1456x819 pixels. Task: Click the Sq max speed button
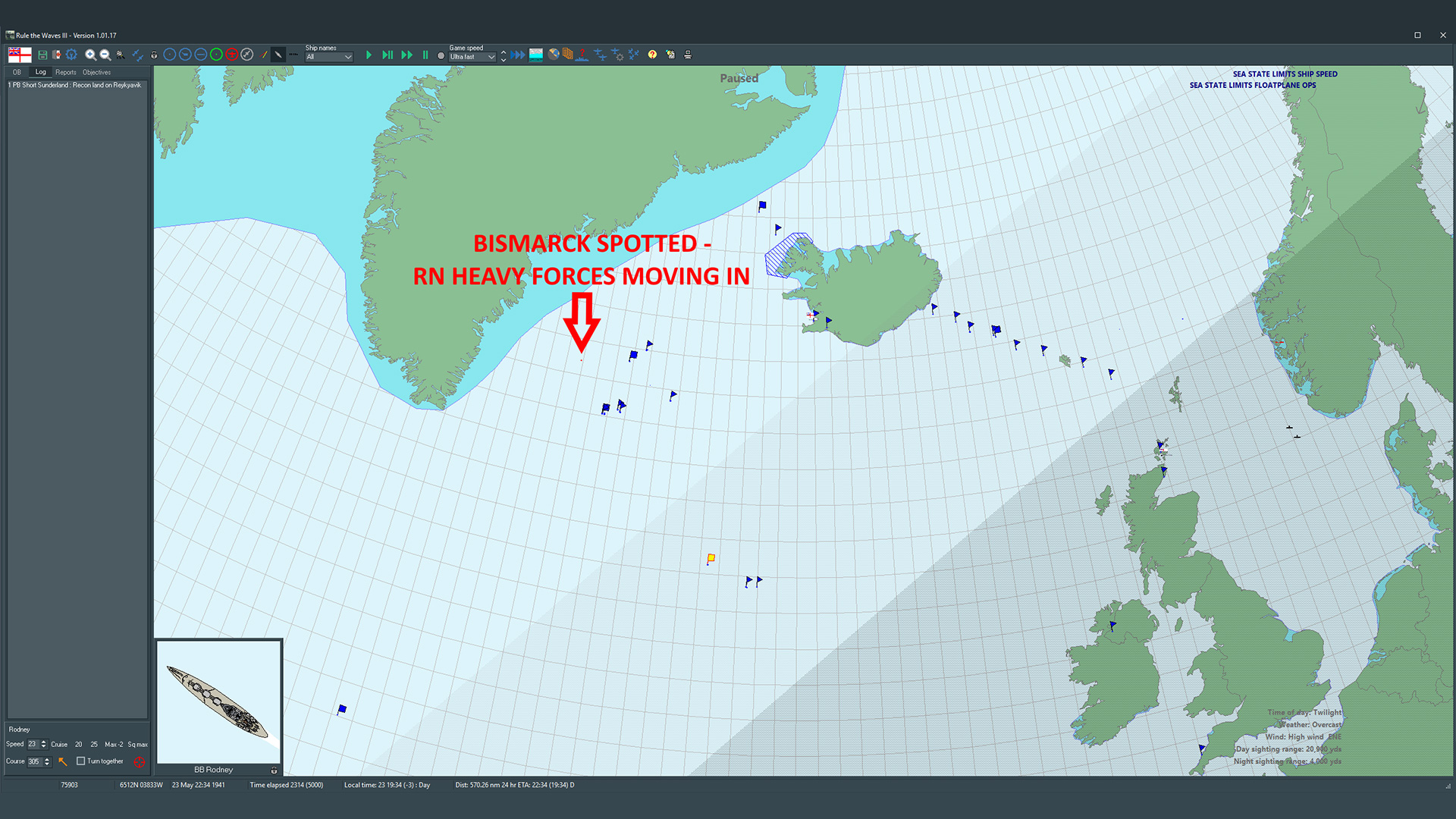coord(137,745)
